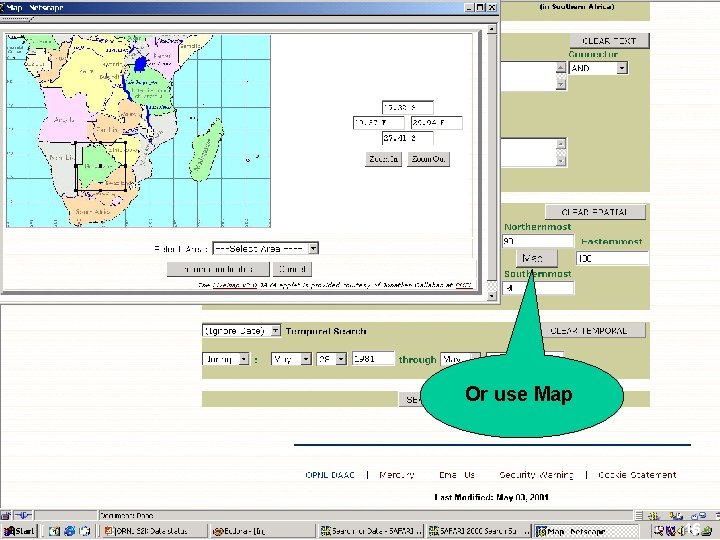This screenshot has height=540, width=720.
Task: Click the Southernmost value field
Action: point(538,288)
